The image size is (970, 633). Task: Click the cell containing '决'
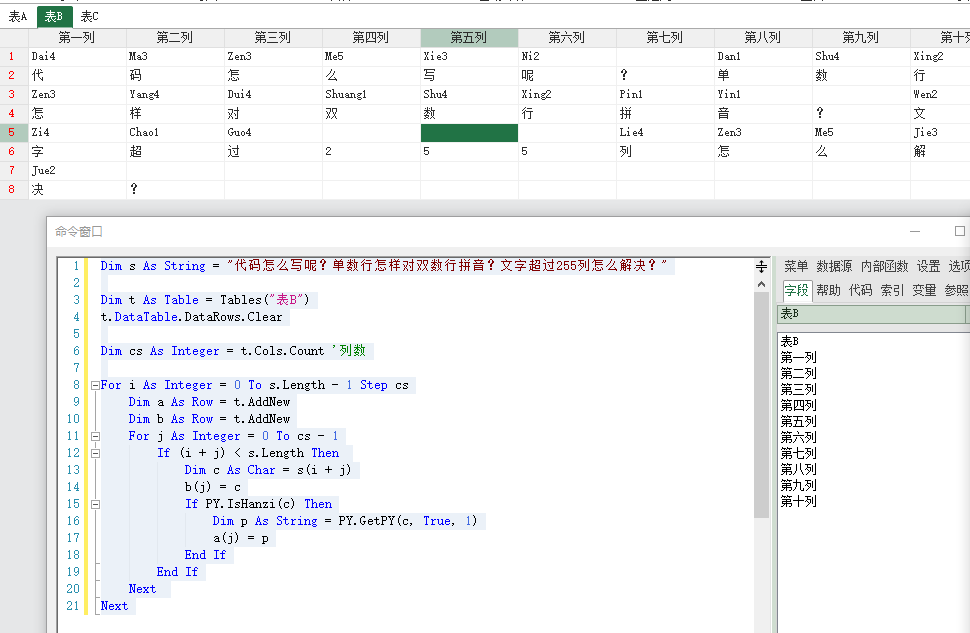(77, 189)
